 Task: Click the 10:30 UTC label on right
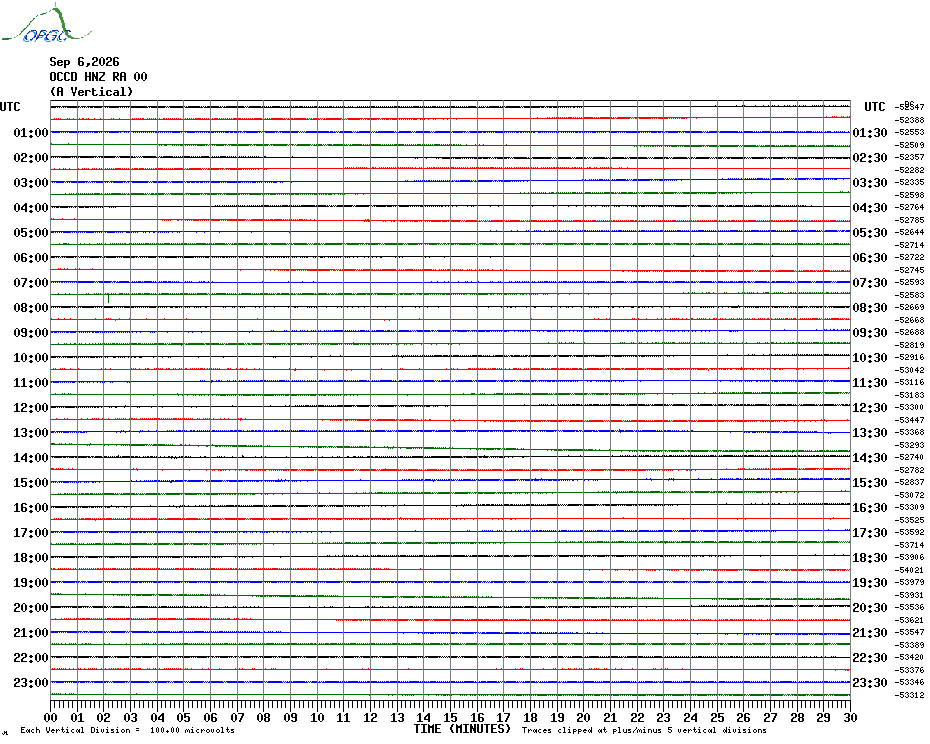click(870, 358)
